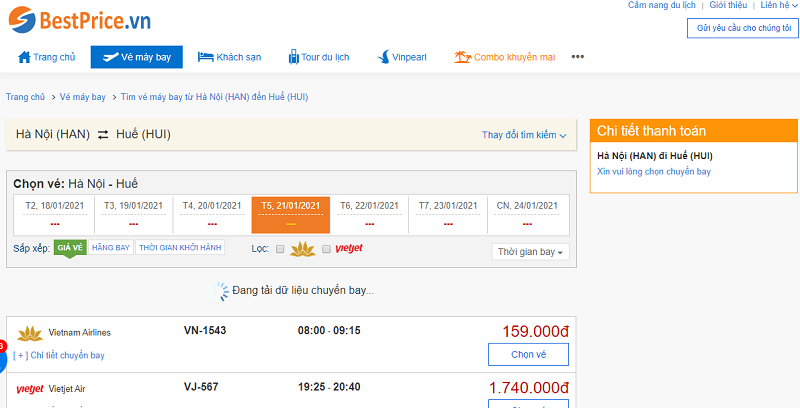Tick the Vietnam Airlines filter checkbox
This screenshot has width=800, height=408.
tap(280, 249)
